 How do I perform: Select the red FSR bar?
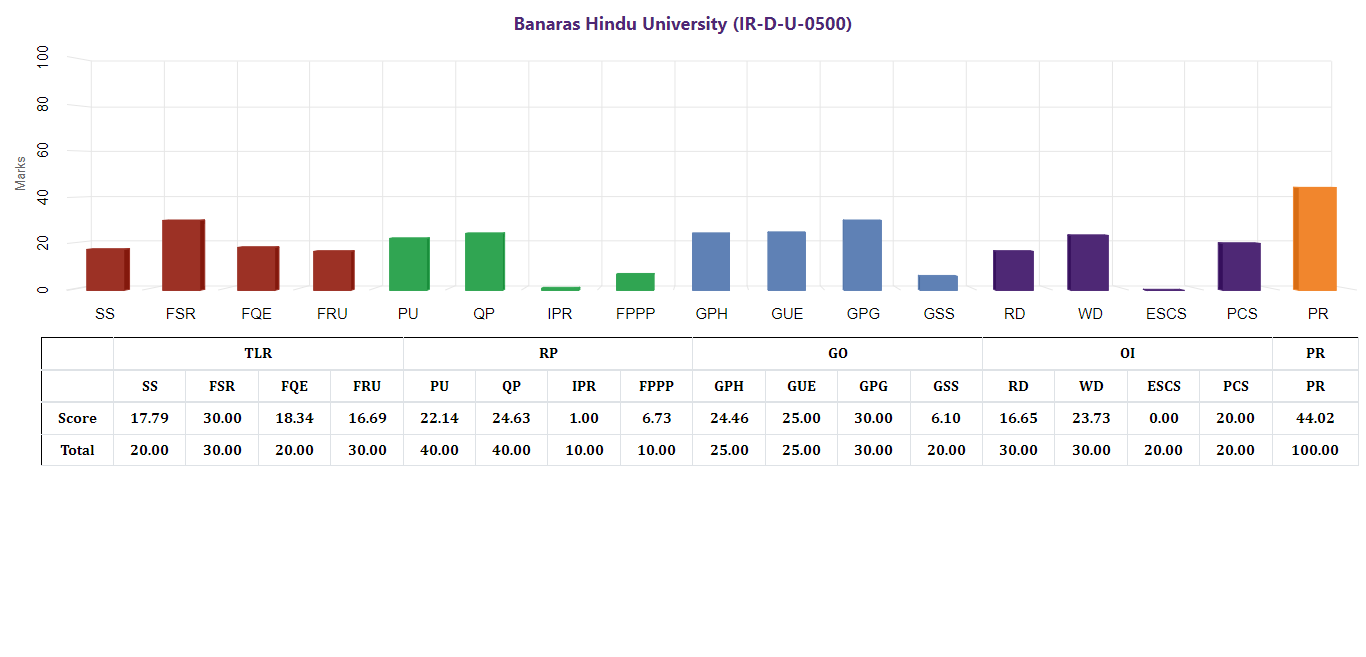(183, 255)
